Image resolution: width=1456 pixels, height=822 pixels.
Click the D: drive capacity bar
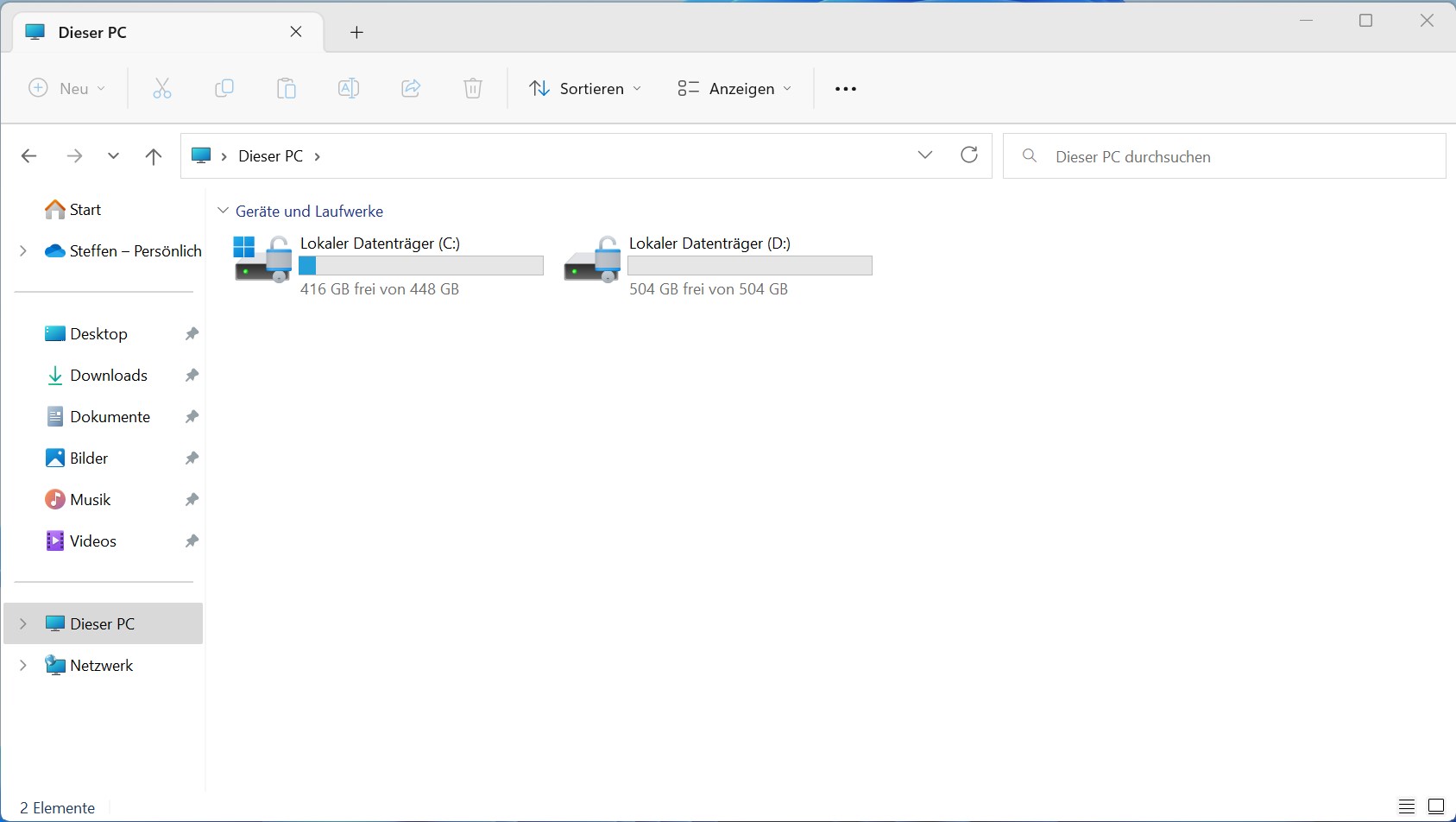point(750,266)
